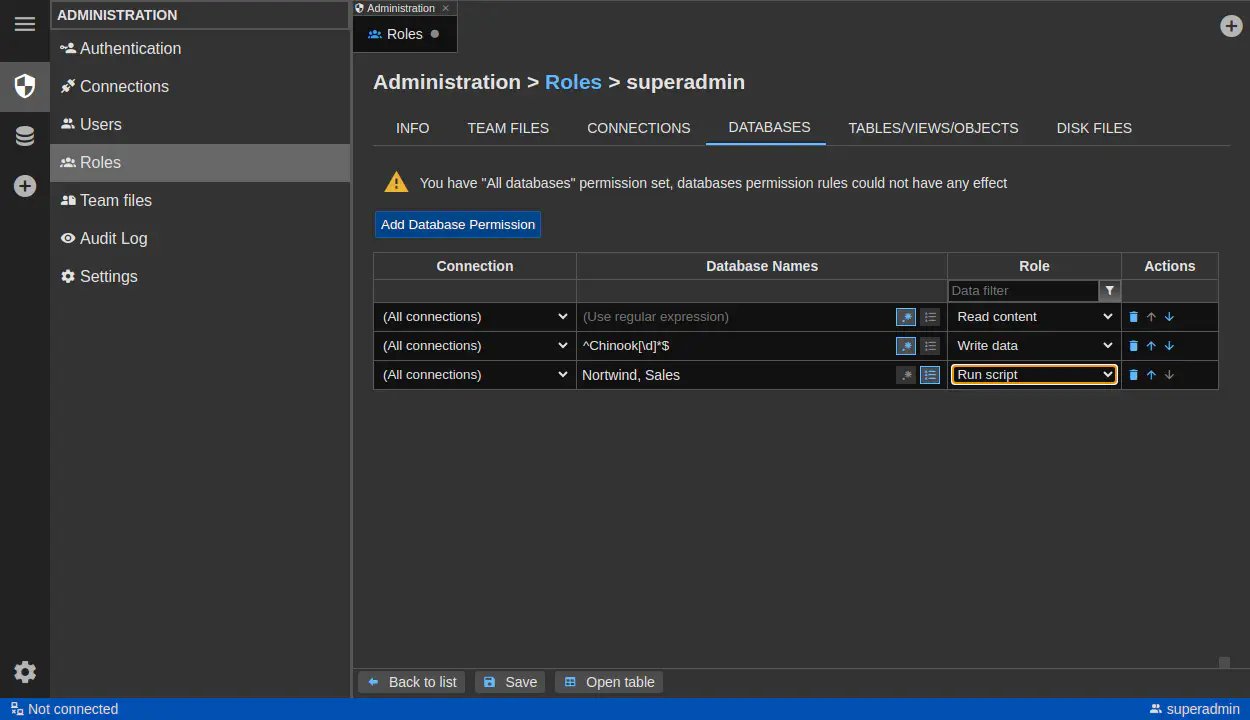1250x720 pixels.
Task: Delete the Write data permission row
Action: pyautogui.click(x=1133, y=346)
